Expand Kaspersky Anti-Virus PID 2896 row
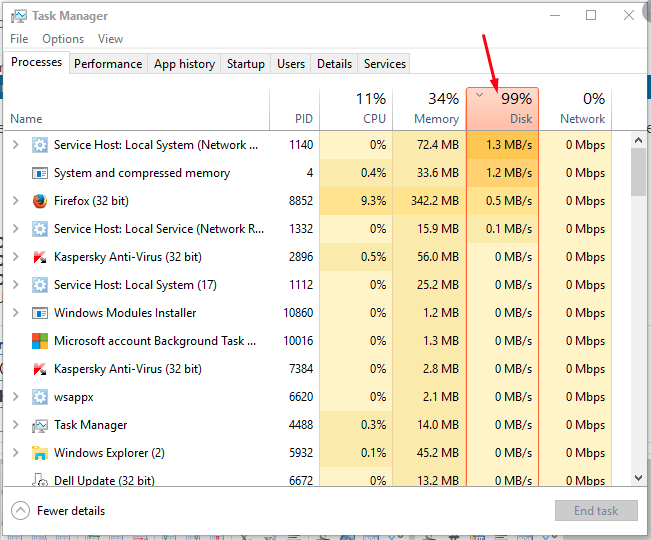Image resolution: width=651 pixels, height=540 pixels. pyautogui.click(x=16, y=257)
